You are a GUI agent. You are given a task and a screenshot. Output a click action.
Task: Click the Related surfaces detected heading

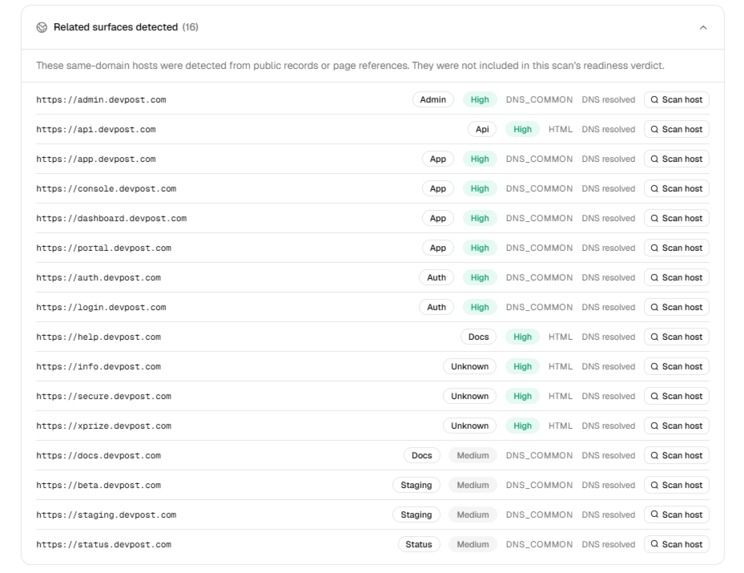[115, 28]
